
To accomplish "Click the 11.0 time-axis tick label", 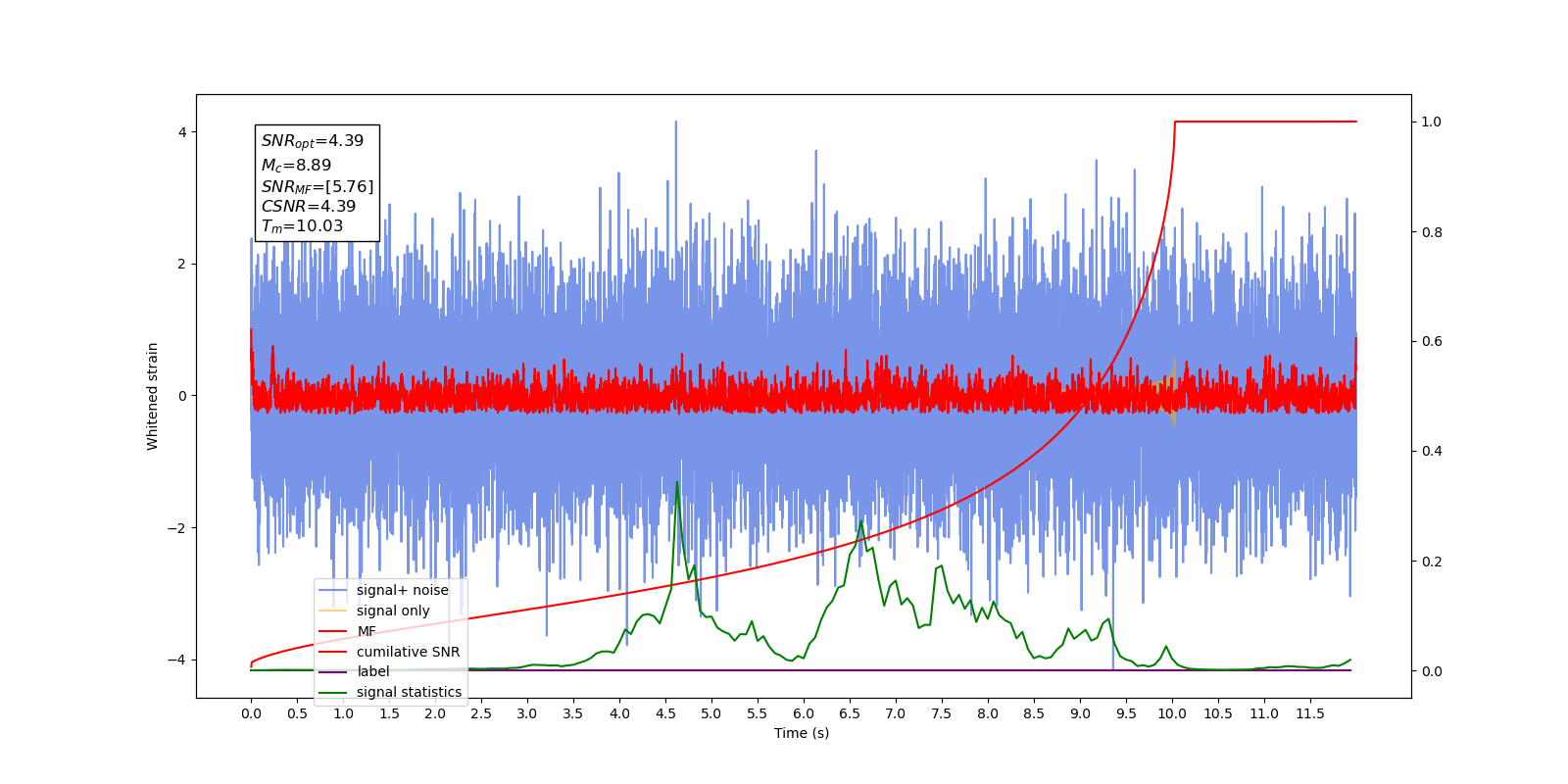I will point(1264,713).
